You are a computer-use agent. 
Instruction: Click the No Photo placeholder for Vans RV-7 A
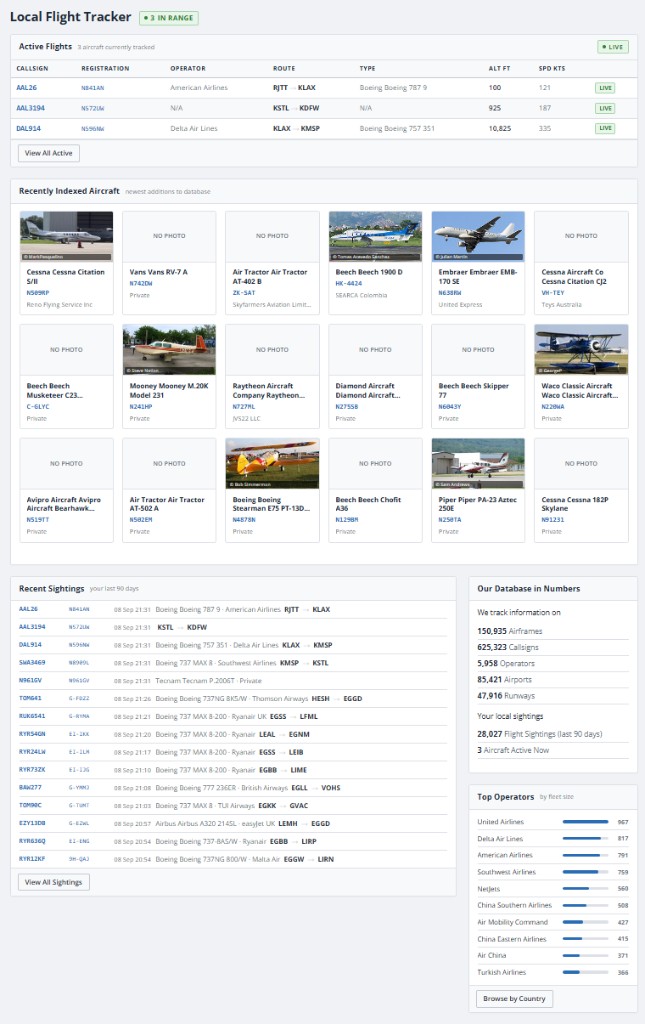[169, 236]
